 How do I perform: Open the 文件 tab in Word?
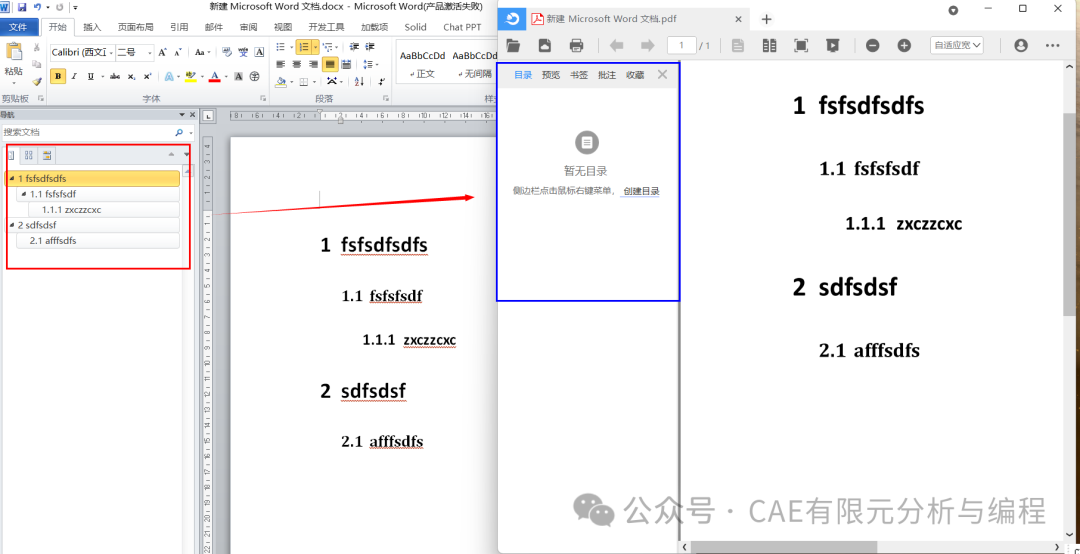[18, 28]
